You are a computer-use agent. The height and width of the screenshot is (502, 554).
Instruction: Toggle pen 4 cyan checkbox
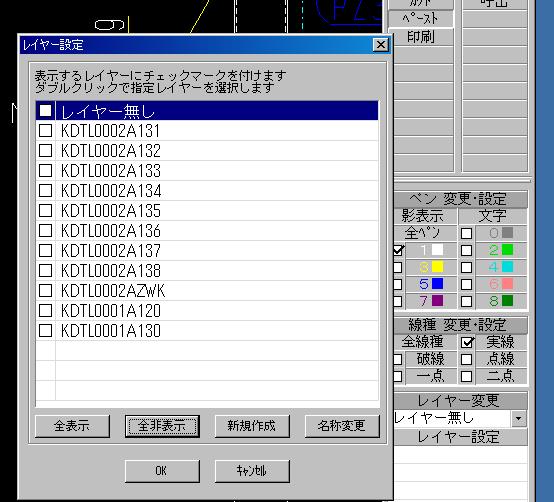[466, 267]
